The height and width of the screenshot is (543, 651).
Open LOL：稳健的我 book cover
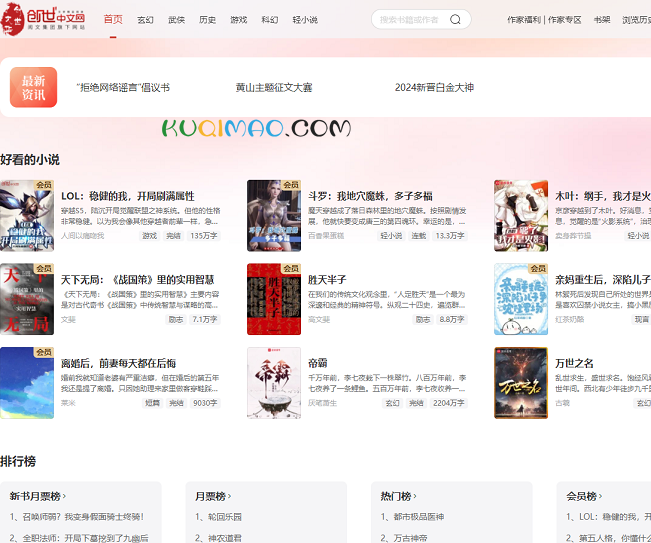[27, 215]
